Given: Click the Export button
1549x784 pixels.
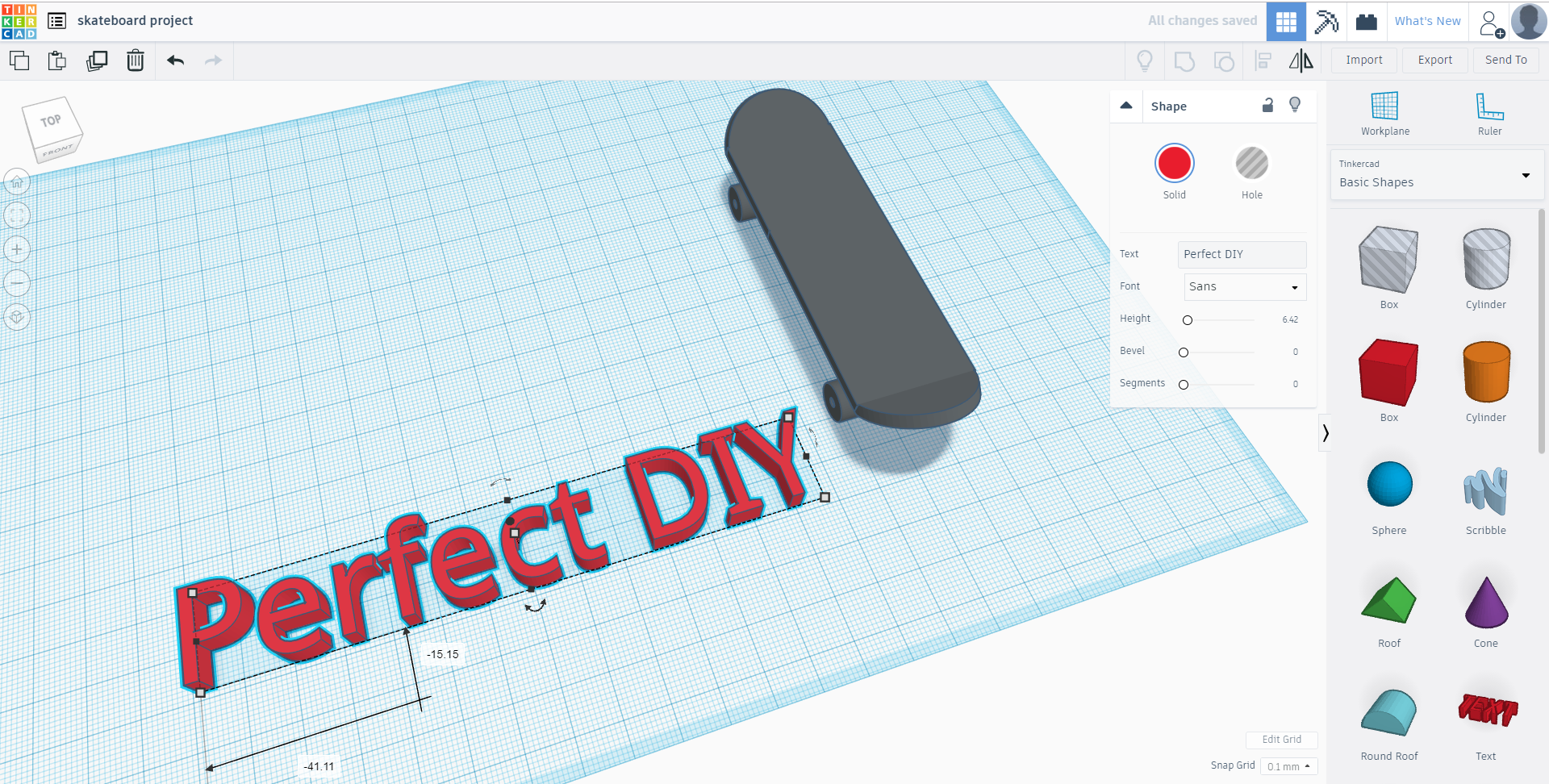Looking at the screenshot, I should (x=1435, y=60).
